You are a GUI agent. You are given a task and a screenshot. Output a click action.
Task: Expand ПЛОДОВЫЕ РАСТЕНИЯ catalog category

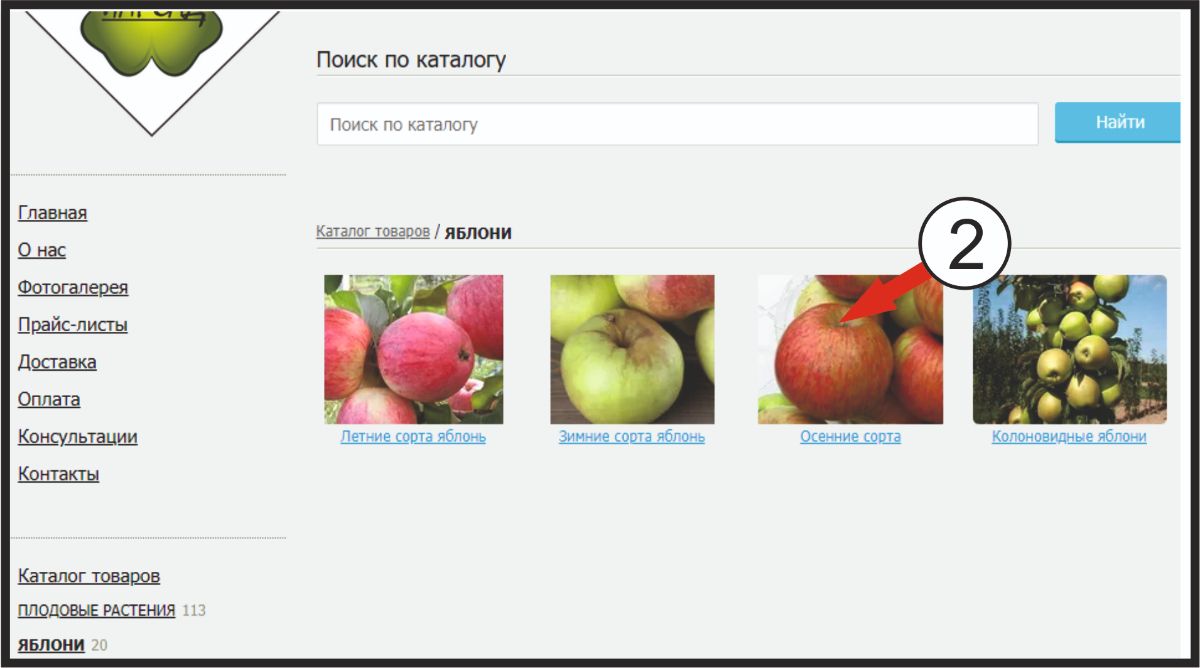click(96, 610)
